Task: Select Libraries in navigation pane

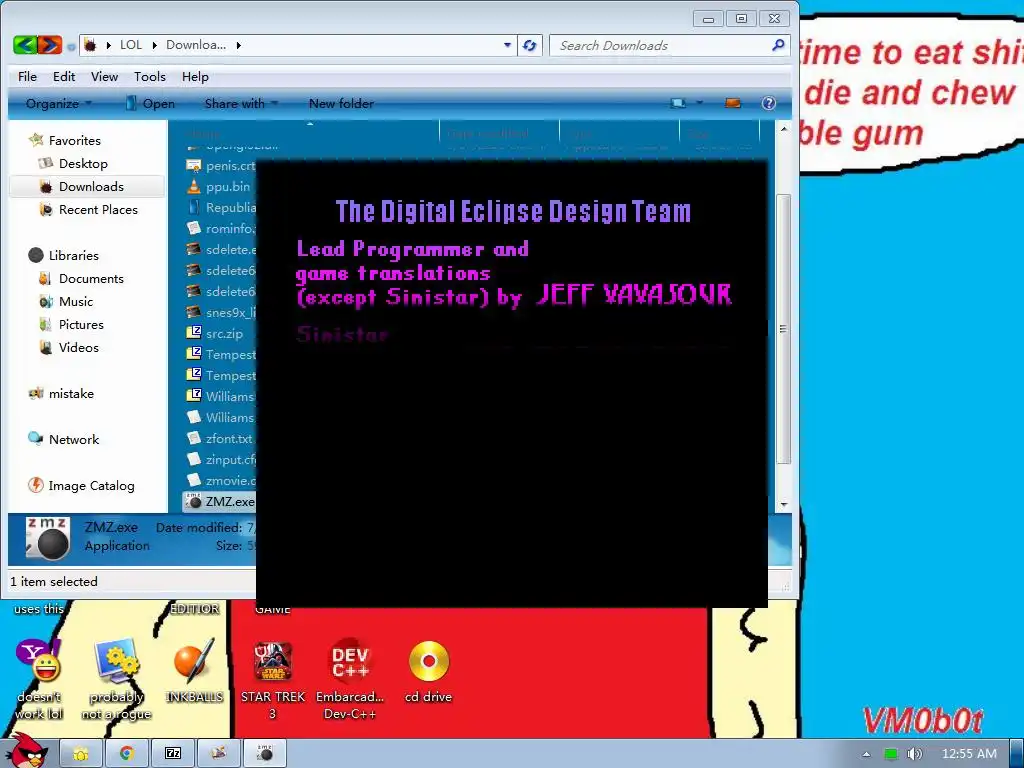Action: pyautogui.click(x=73, y=255)
